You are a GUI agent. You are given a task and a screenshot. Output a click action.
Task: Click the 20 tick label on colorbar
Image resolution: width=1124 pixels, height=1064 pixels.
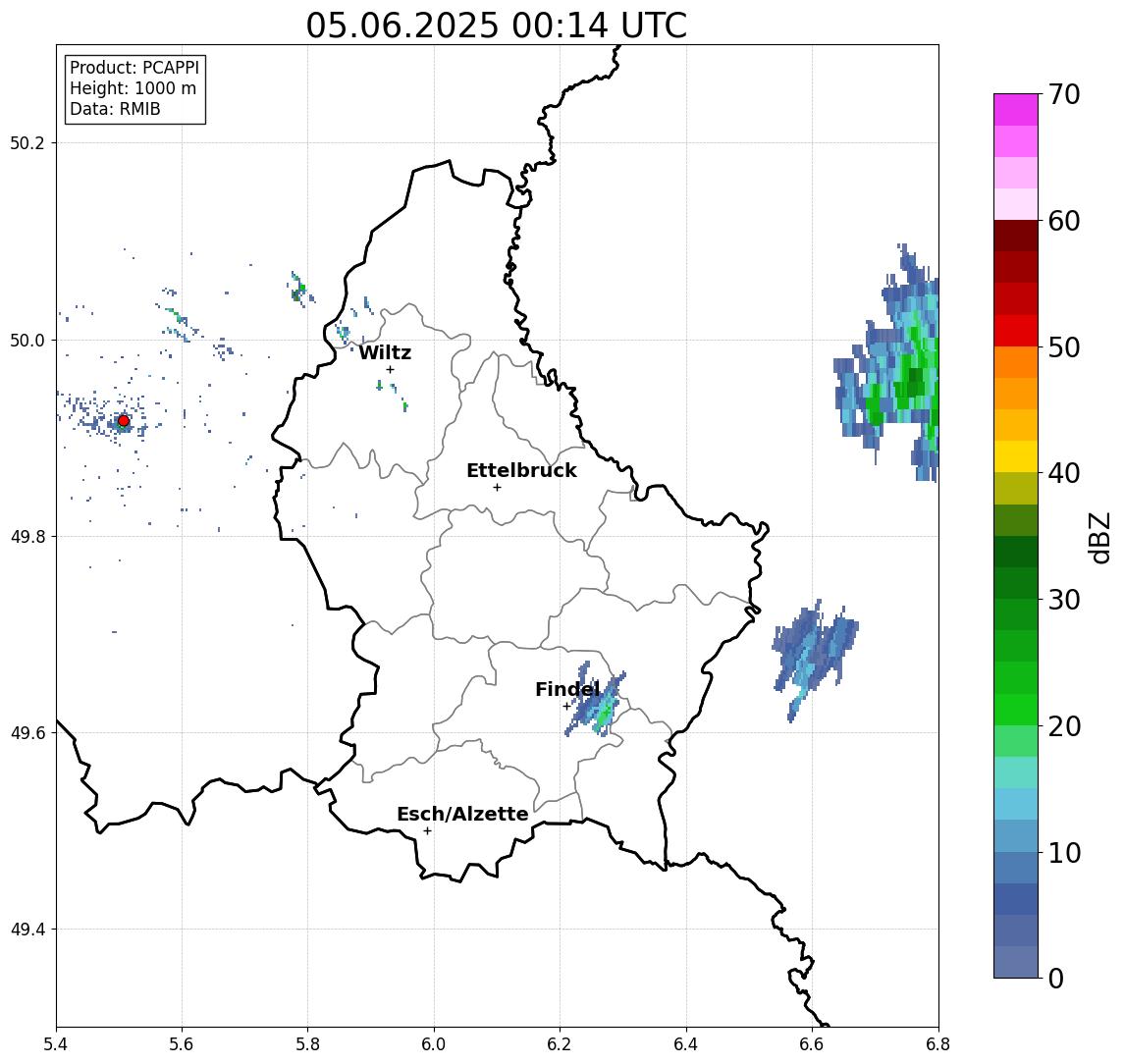click(x=1064, y=725)
